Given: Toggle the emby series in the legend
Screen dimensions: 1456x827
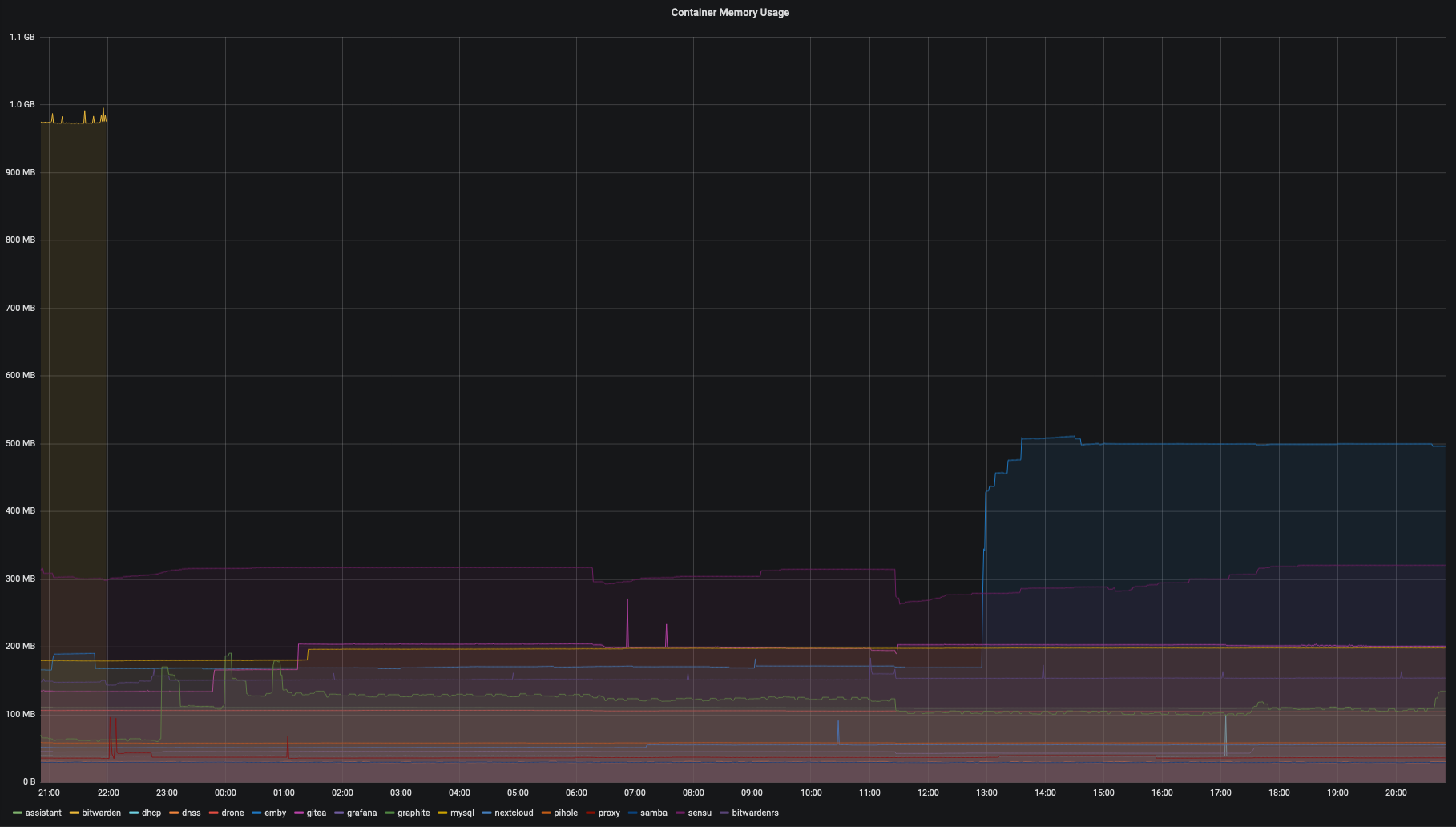Looking at the screenshot, I should [275, 813].
